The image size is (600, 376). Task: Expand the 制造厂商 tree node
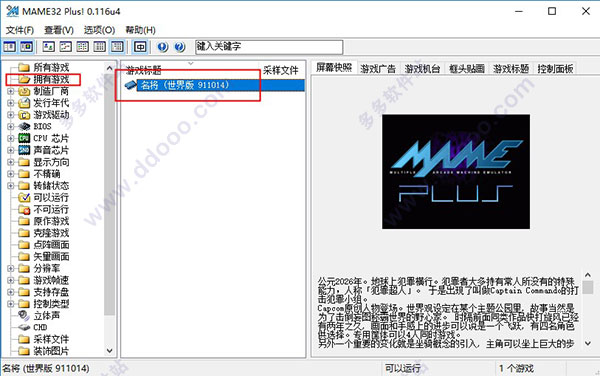point(11,91)
